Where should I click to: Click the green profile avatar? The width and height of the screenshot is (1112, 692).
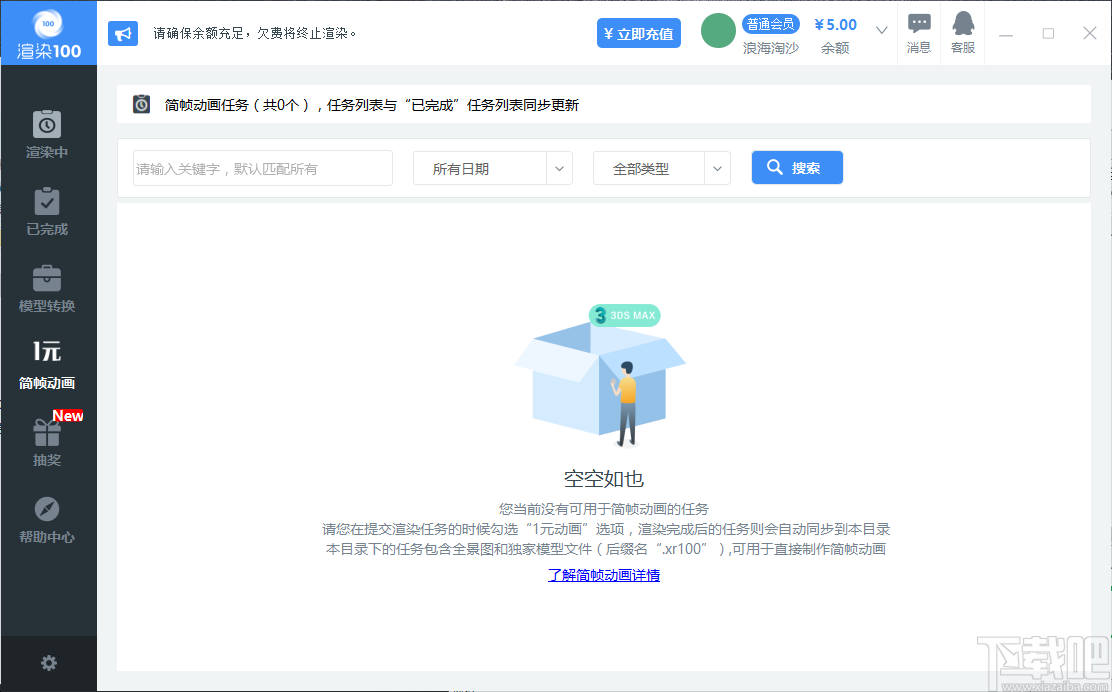(717, 31)
